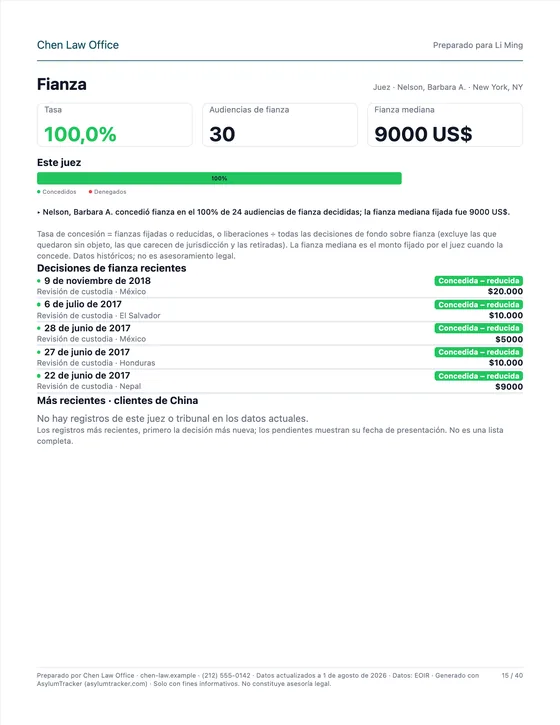Viewport: 560px width, 725px height.
Task: Select the Audiencias de fianza card showing 30
Action: (x=280, y=125)
